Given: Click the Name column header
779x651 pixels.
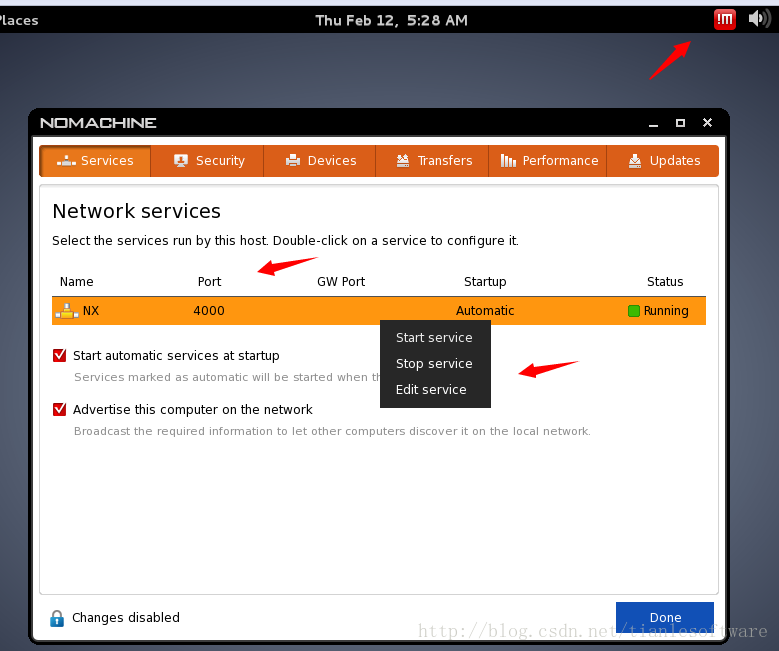Looking at the screenshot, I should pos(77,282).
